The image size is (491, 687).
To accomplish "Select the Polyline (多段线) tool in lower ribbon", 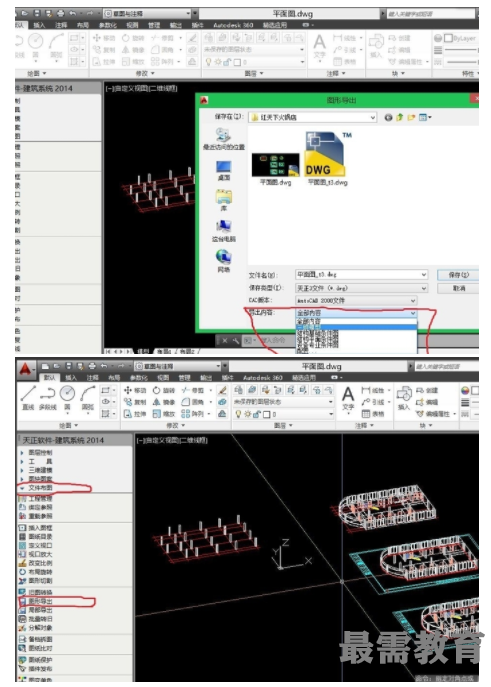I will [47, 398].
